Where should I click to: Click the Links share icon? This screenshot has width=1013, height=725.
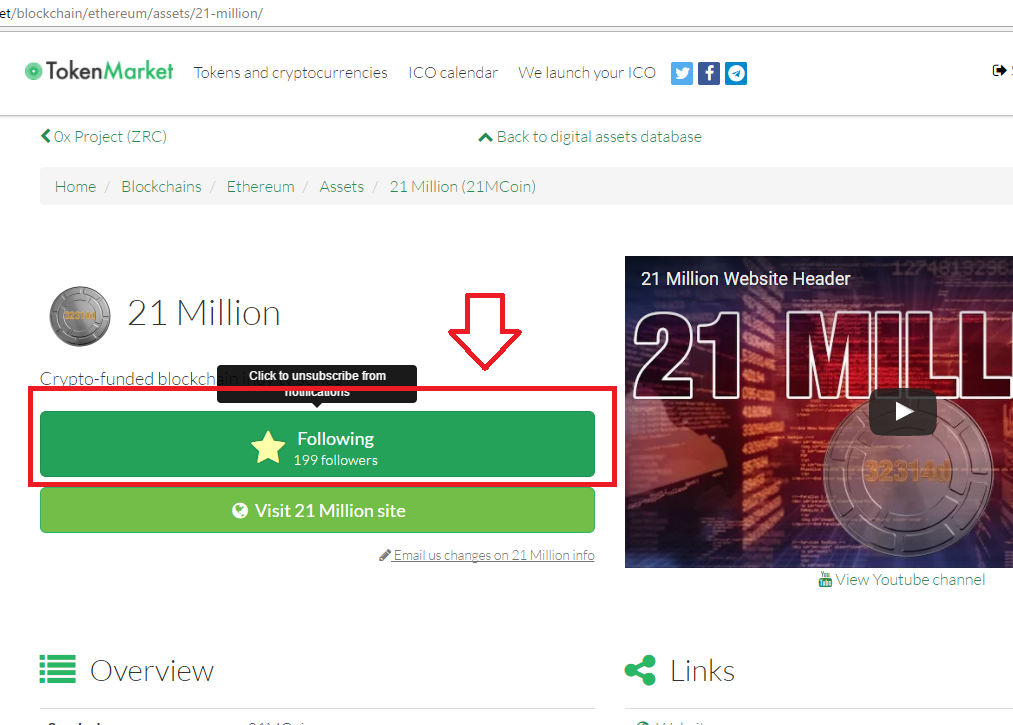640,670
